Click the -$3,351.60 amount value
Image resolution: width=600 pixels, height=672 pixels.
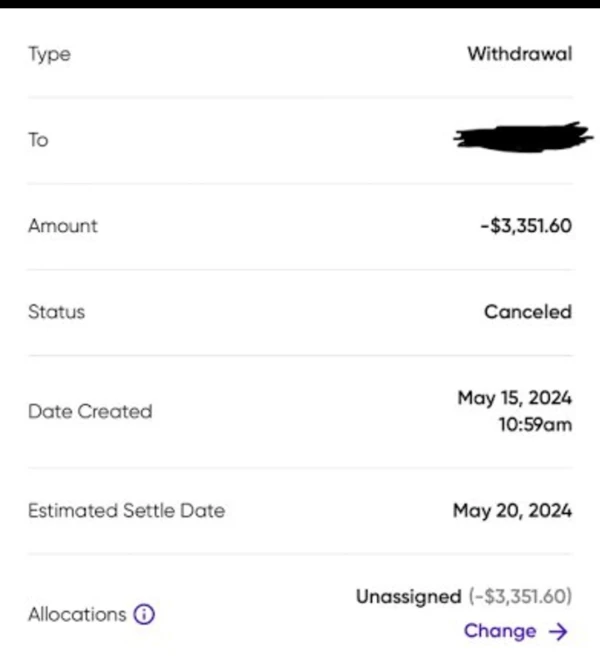[x=525, y=226]
